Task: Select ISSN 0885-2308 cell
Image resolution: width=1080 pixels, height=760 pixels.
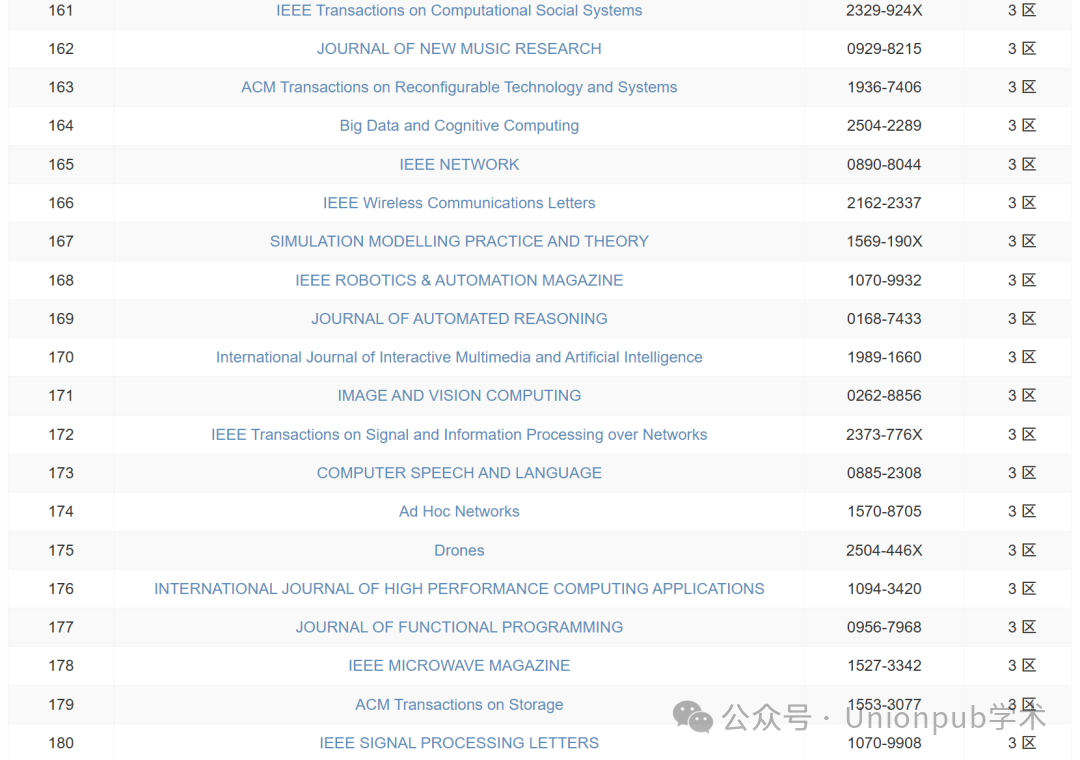Action: (884, 473)
